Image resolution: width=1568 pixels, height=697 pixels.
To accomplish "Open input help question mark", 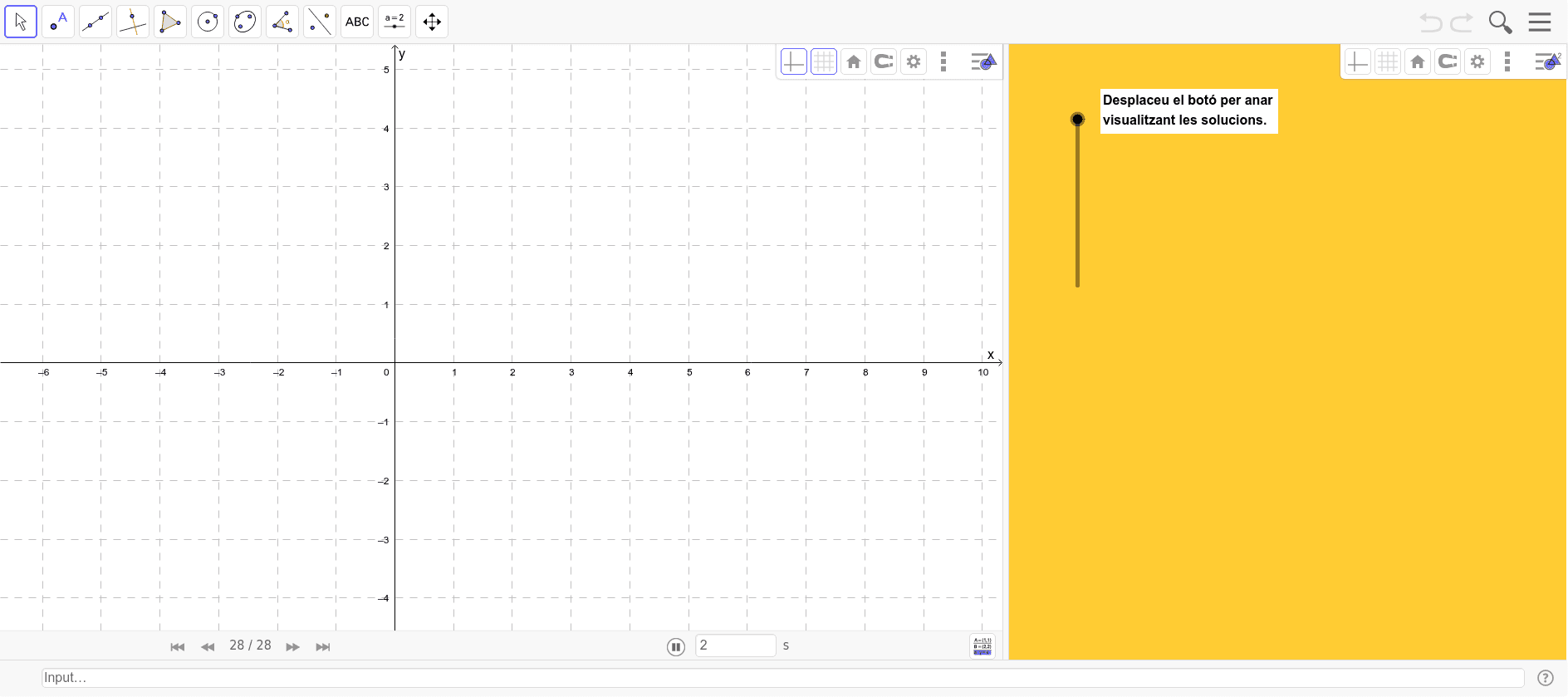I will pyautogui.click(x=1546, y=678).
